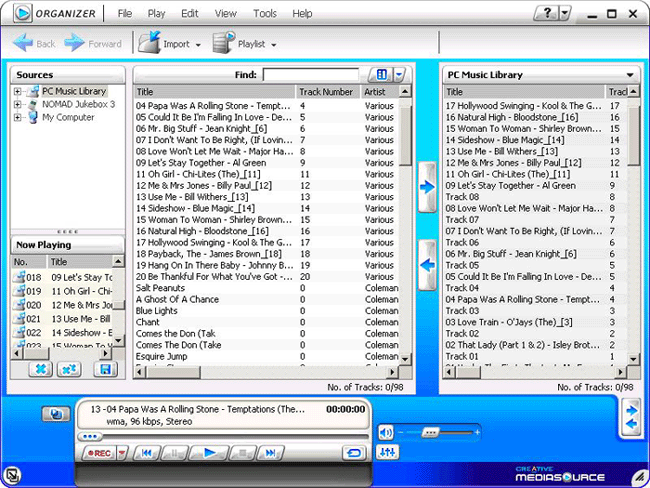Open the Edit menu
The image size is (650, 488).
pos(189,14)
